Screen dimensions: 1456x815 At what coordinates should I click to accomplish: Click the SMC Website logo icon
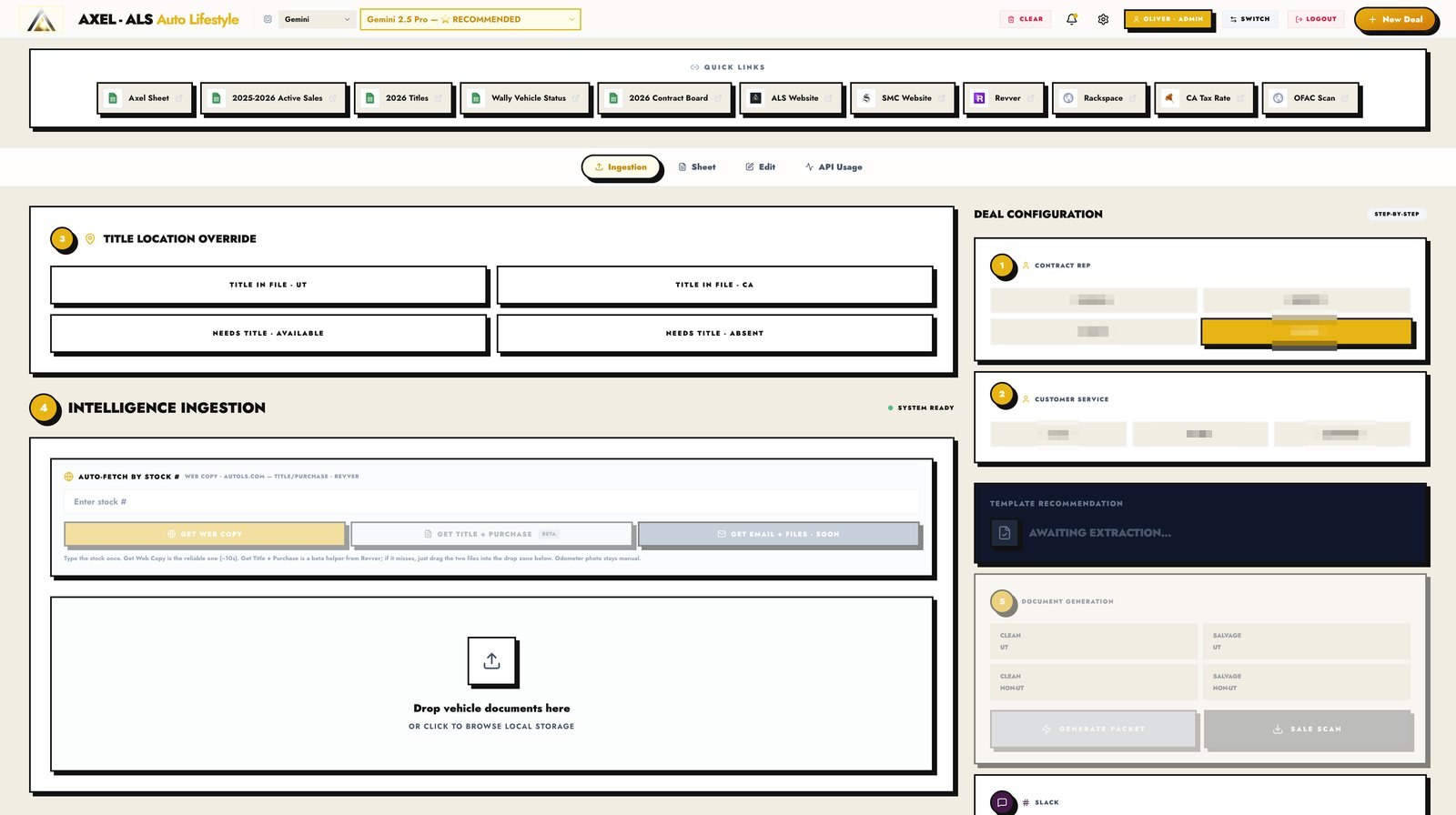pyautogui.click(x=866, y=98)
